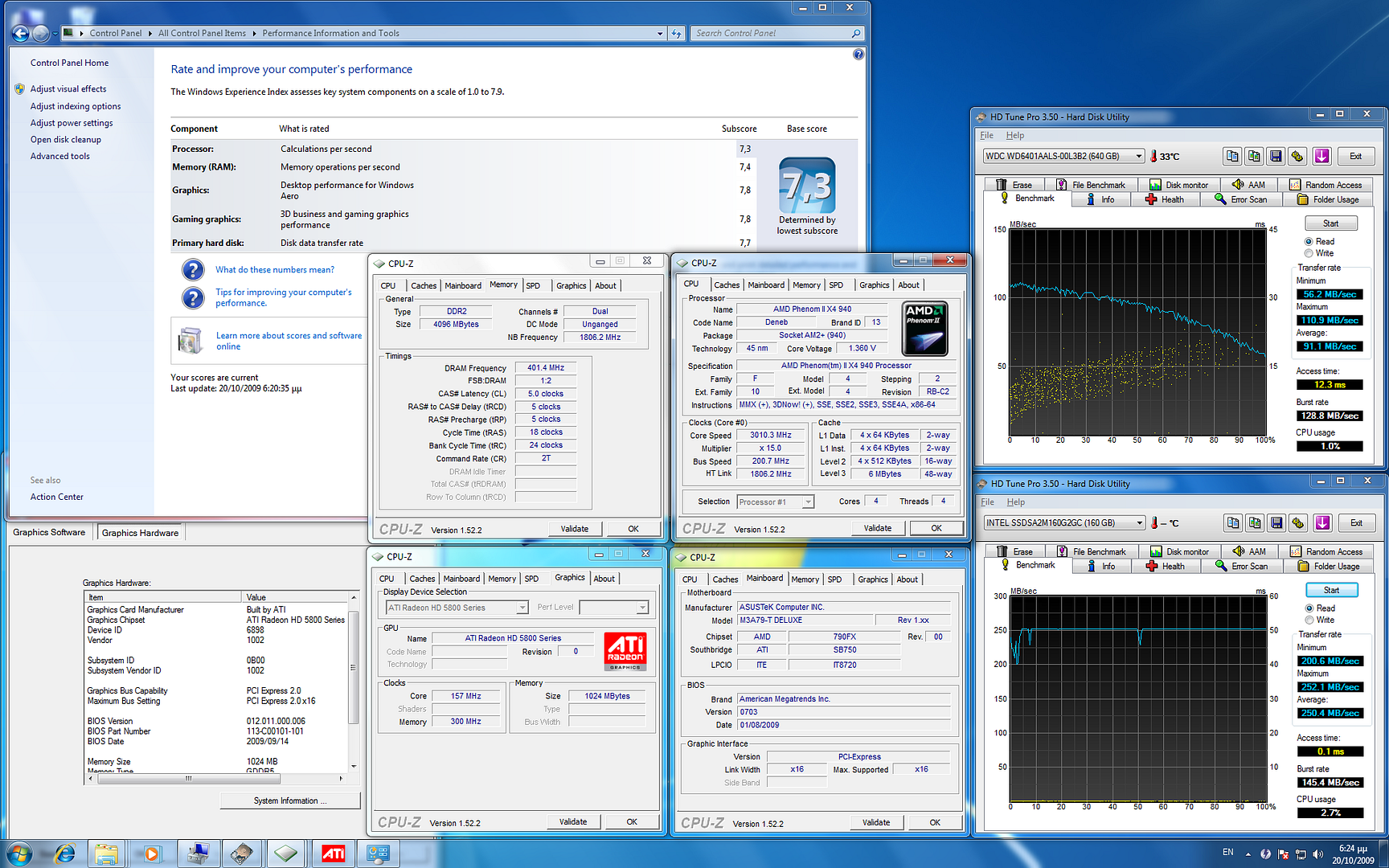
Task: Select Write option in WDC HD Tune window
Action: click(1309, 253)
